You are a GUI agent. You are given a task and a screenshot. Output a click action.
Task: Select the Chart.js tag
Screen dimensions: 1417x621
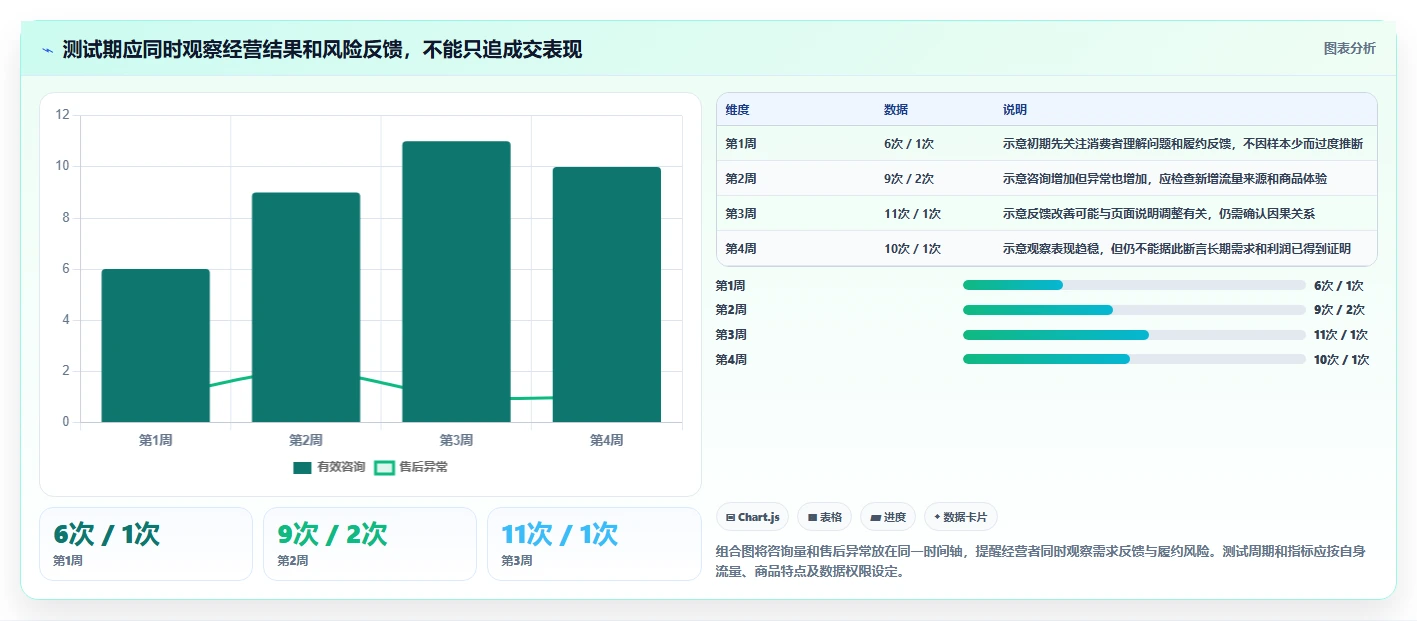[752, 517]
